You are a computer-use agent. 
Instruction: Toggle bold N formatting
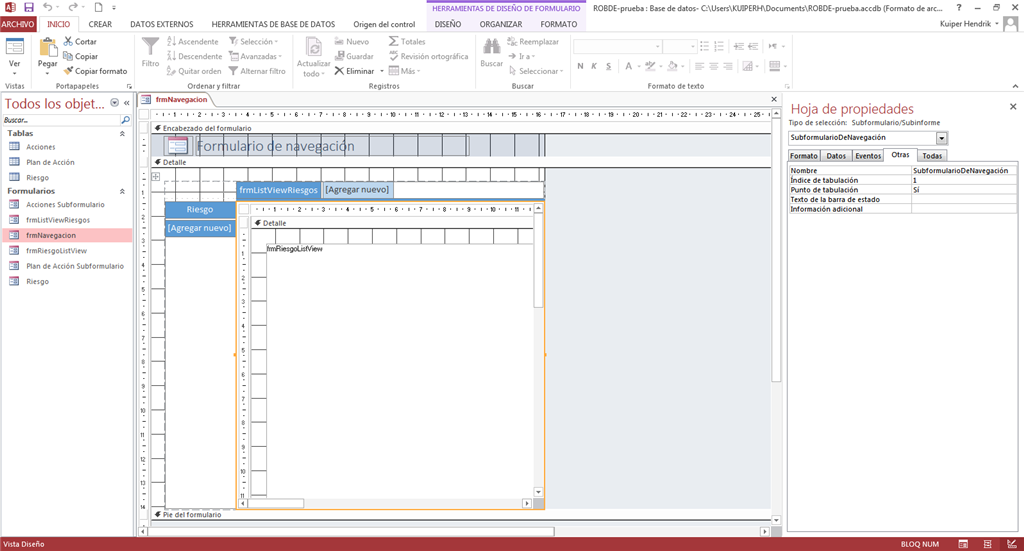pyautogui.click(x=580, y=66)
